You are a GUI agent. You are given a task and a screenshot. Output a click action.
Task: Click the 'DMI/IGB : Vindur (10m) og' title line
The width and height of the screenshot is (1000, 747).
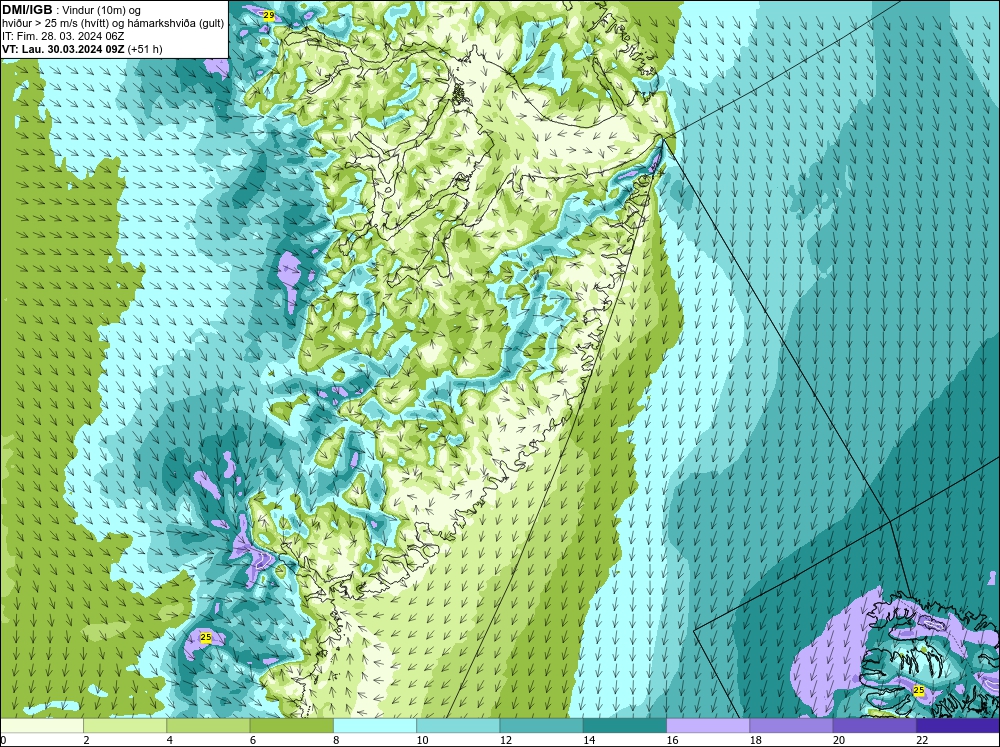(x=71, y=10)
